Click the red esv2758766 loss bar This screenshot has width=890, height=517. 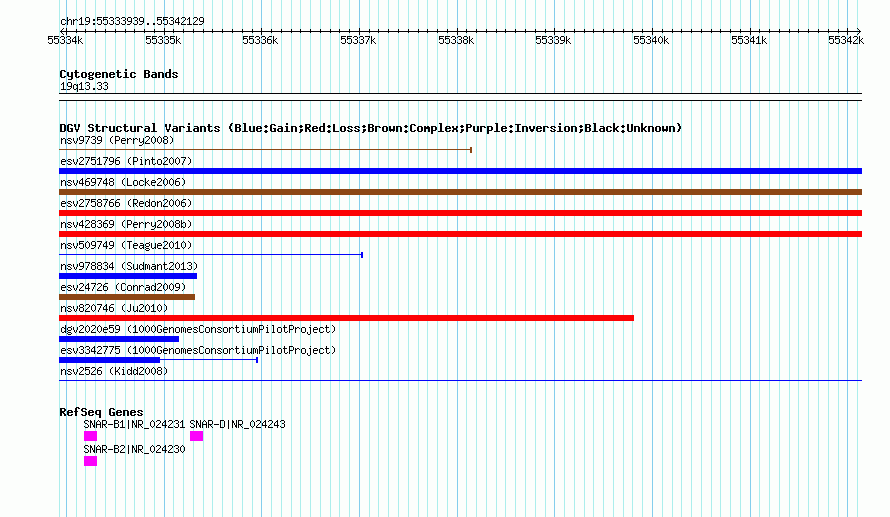[460, 213]
